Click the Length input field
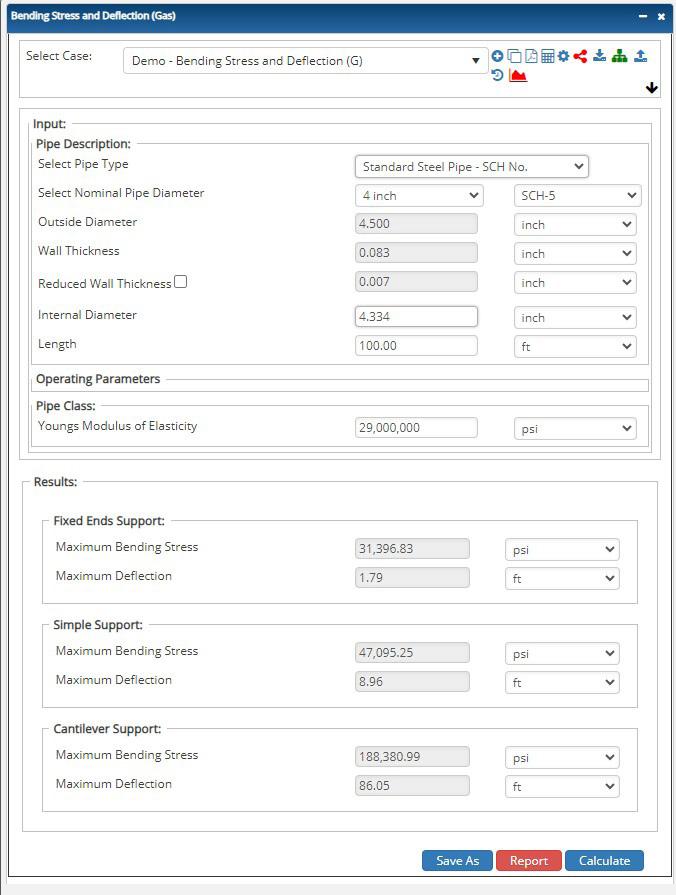 pyautogui.click(x=416, y=345)
